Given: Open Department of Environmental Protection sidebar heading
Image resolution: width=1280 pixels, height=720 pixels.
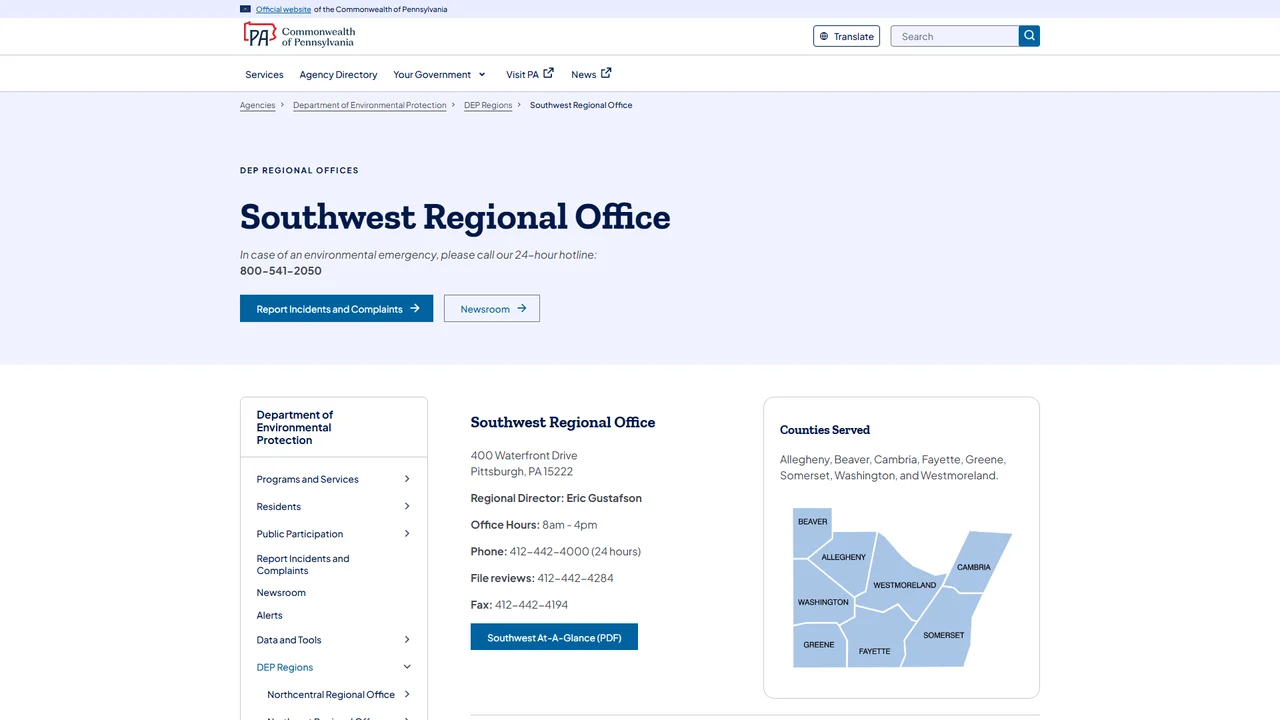Looking at the screenshot, I should pos(295,427).
